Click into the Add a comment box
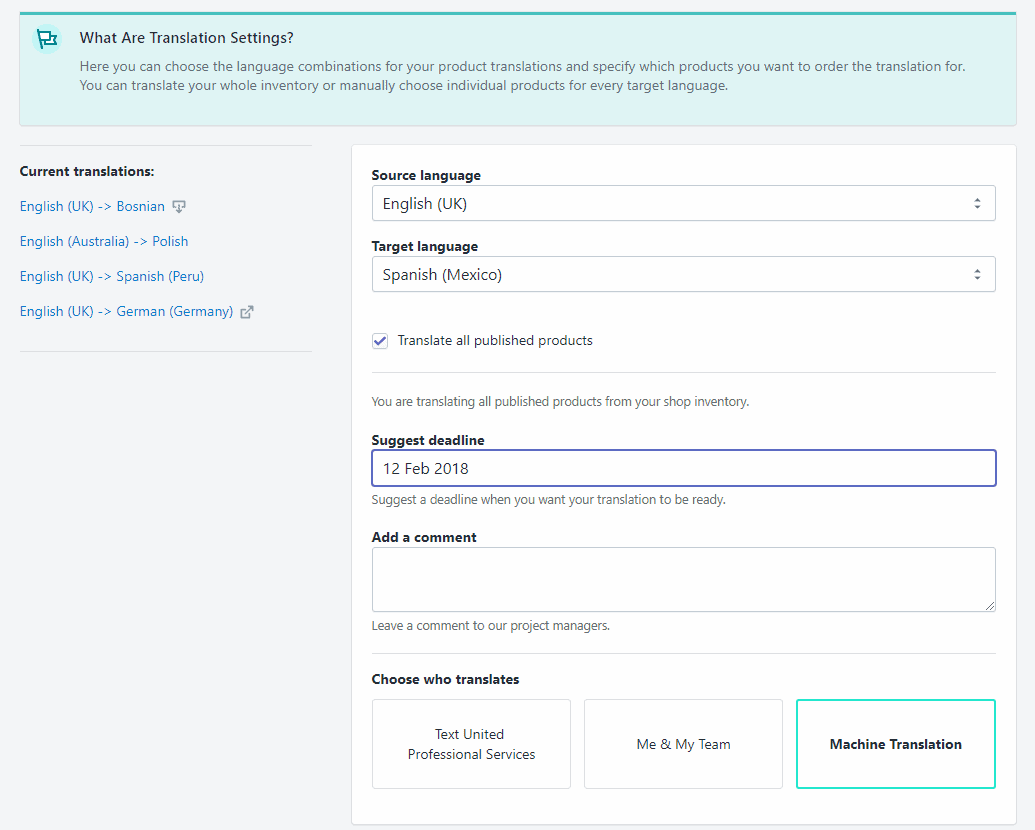Image resolution: width=1035 pixels, height=830 pixels. (x=683, y=579)
